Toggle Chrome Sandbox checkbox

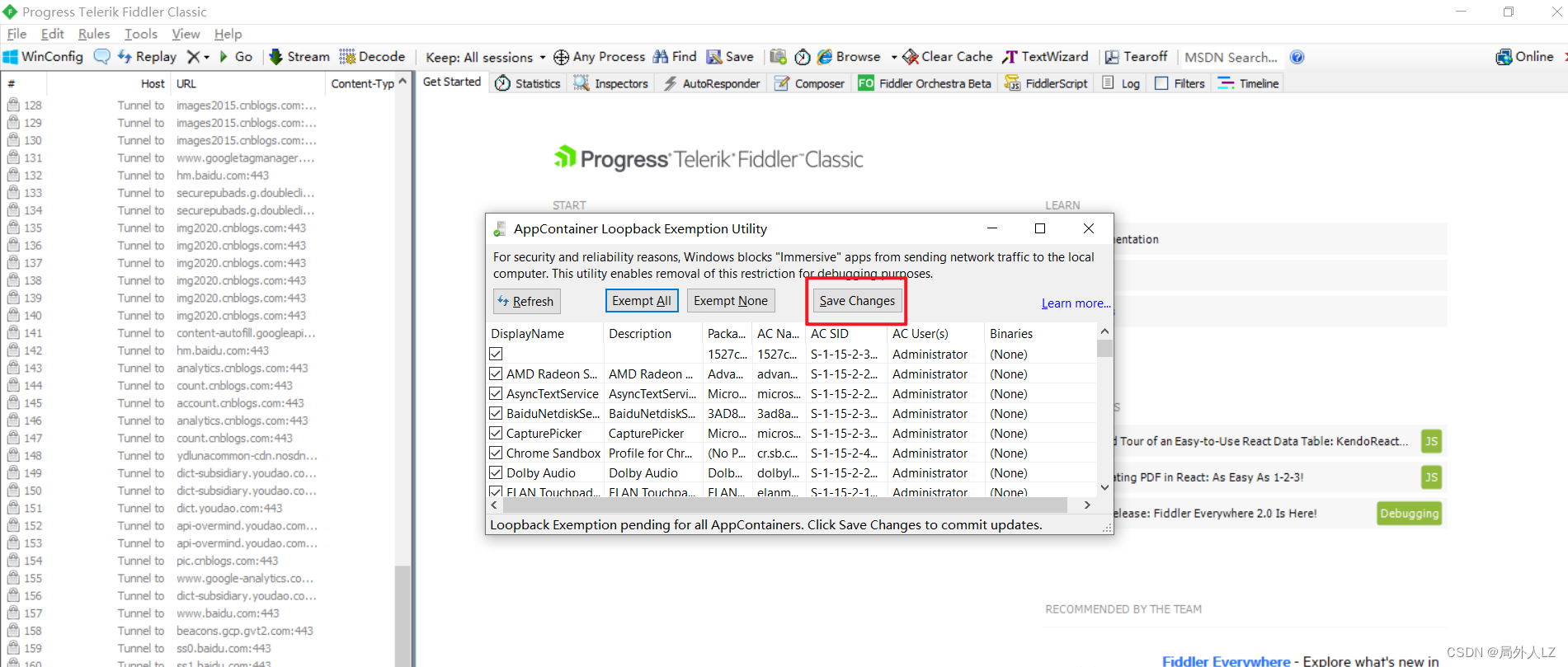[x=496, y=453]
